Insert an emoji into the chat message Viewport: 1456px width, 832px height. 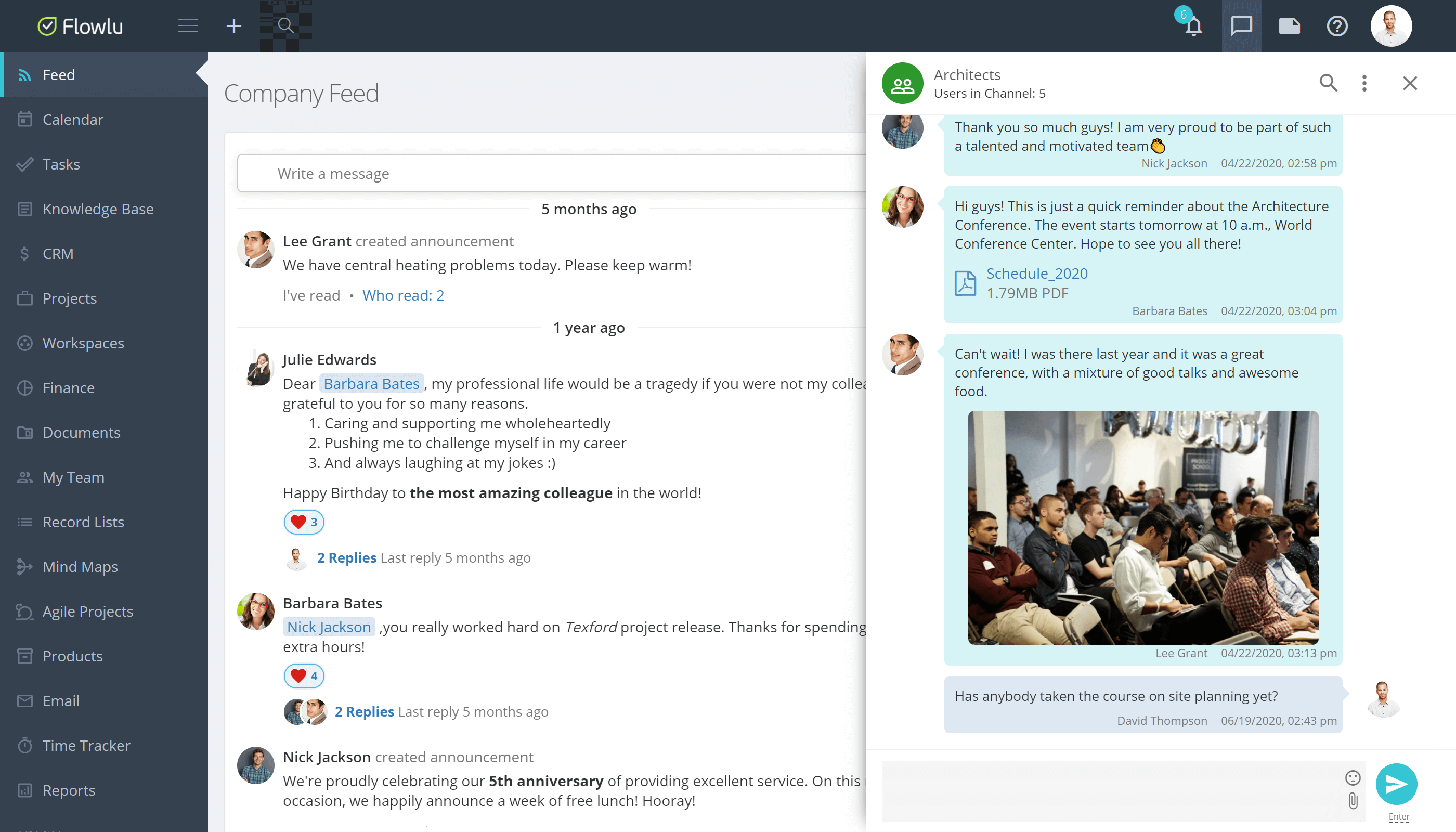click(1353, 777)
